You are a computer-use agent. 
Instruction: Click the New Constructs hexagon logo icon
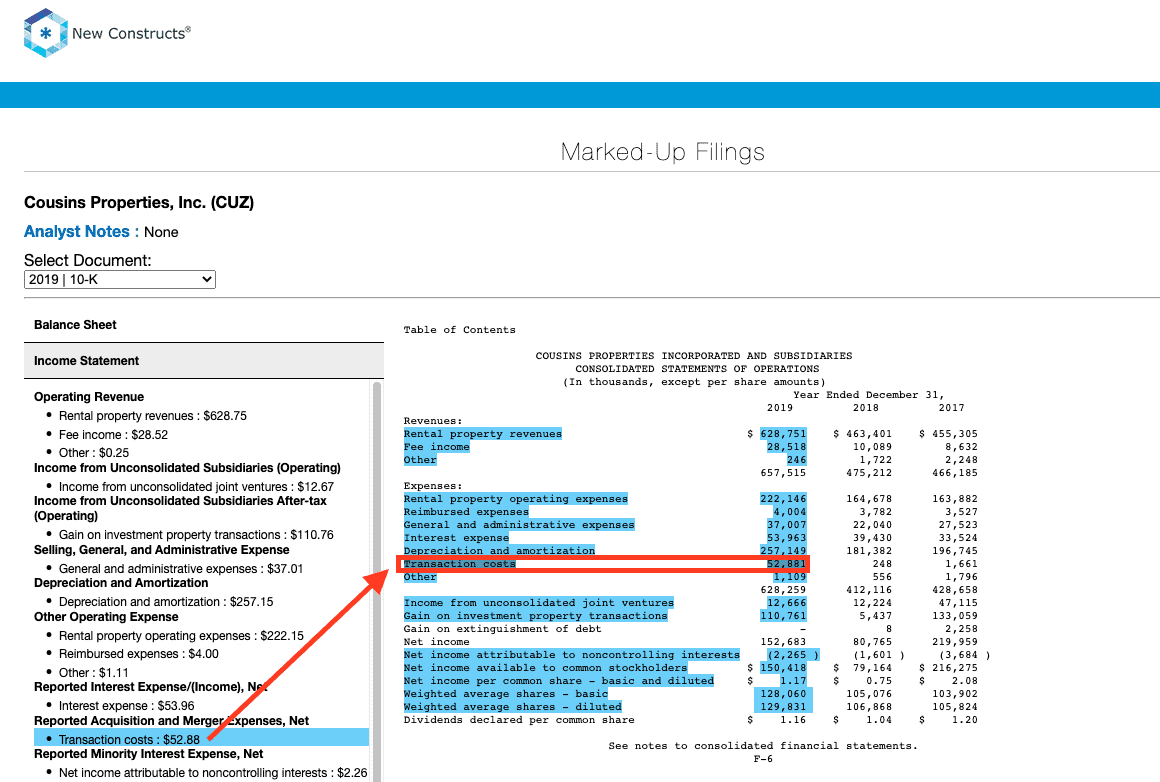click(46, 33)
